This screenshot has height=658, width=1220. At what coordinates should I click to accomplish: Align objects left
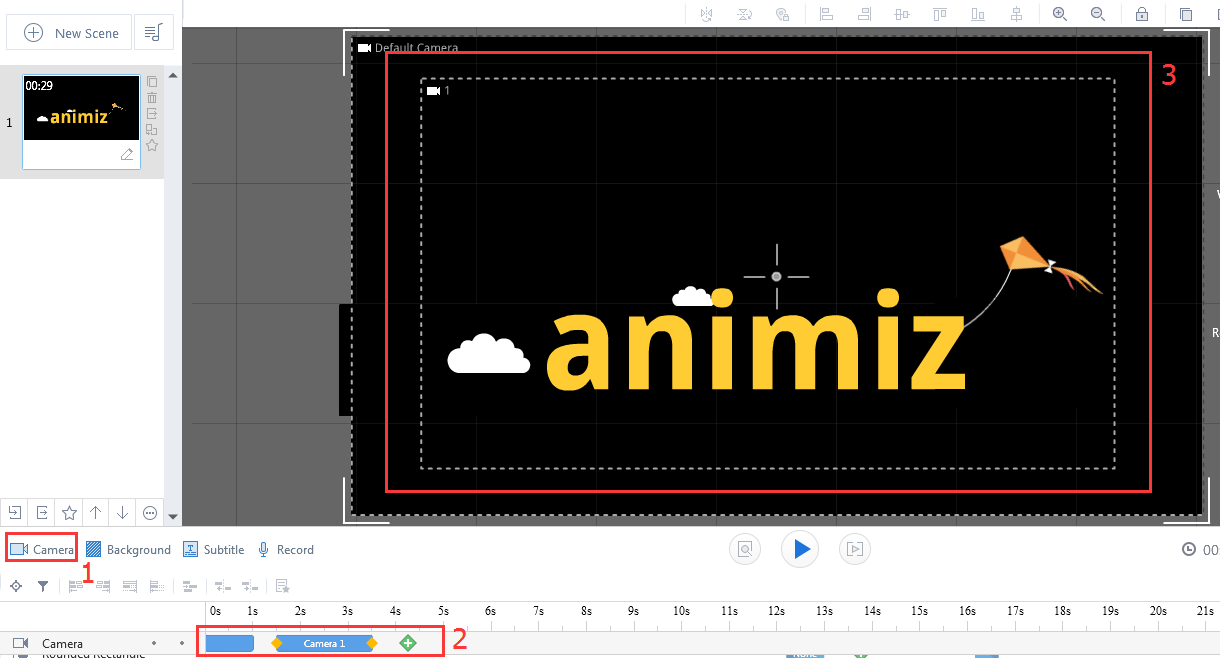click(x=827, y=14)
